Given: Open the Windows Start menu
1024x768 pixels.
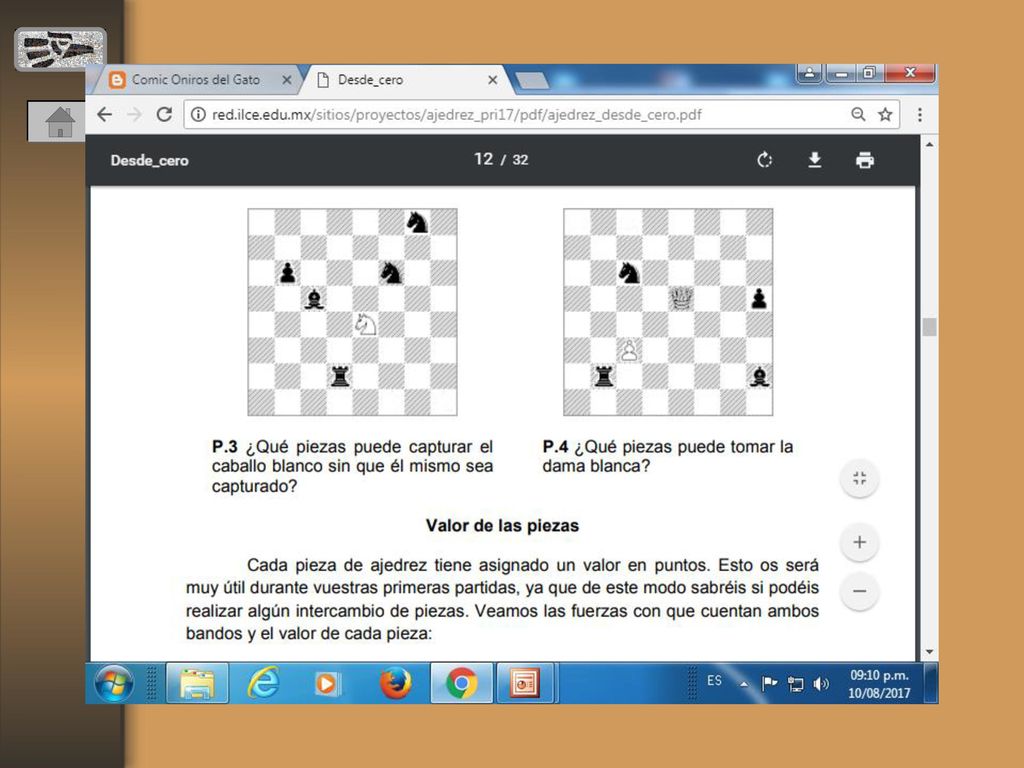Looking at the screenshot, I should click(114, 683).
